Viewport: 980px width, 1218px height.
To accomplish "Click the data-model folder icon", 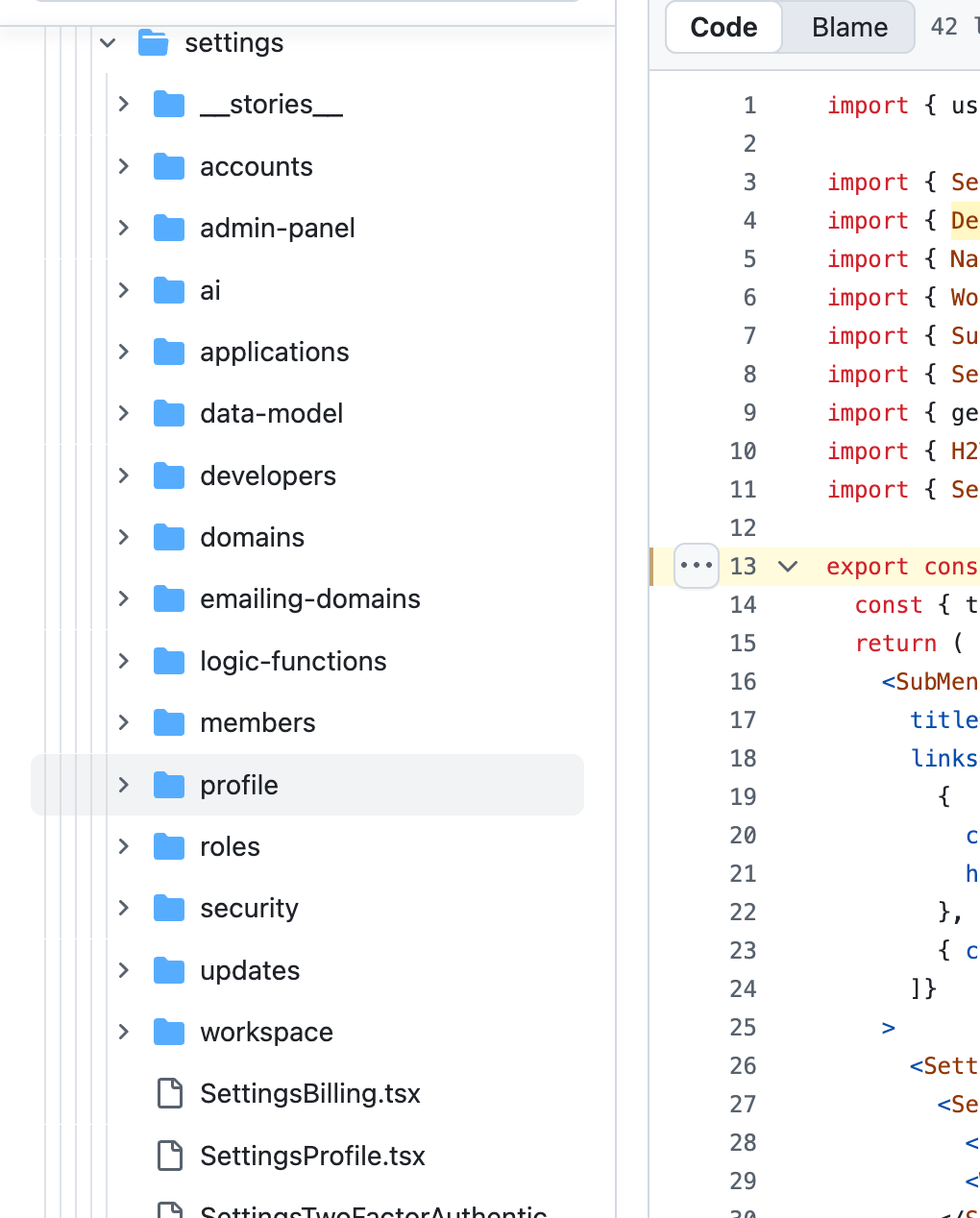I will pos(169,413).
